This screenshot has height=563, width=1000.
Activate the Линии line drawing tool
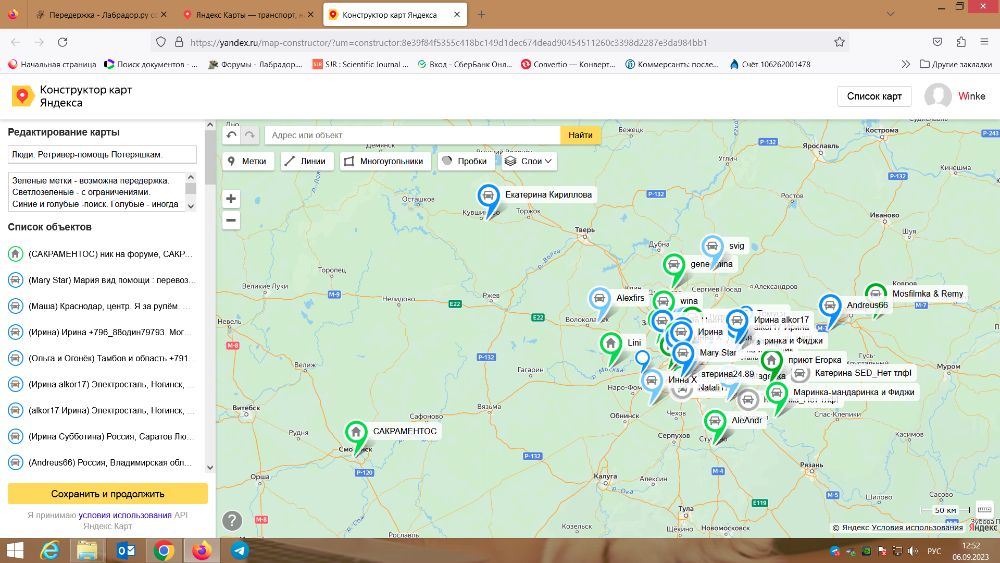pyautogui.click(x=304, y=160)
